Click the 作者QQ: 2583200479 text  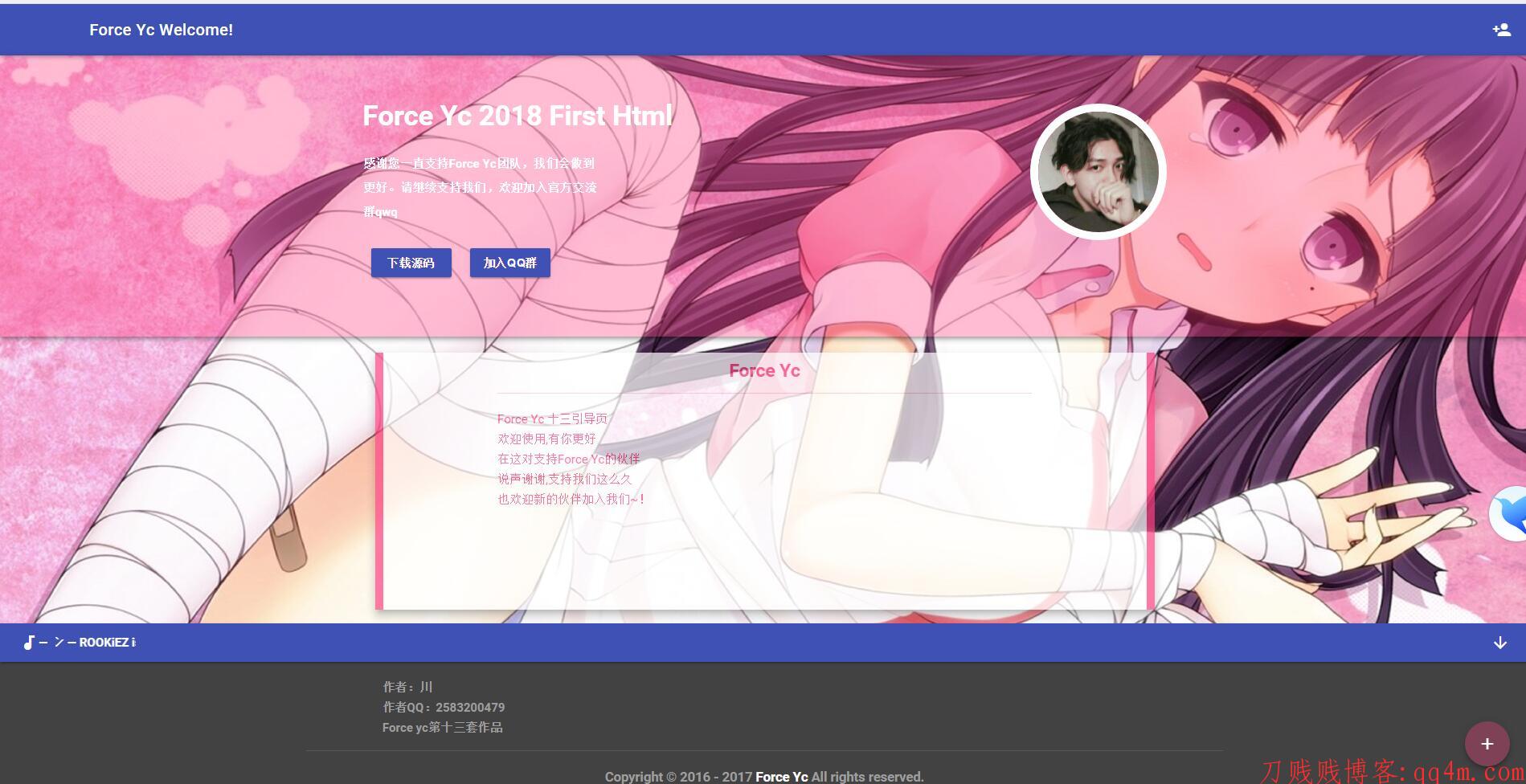pos(444,707)
